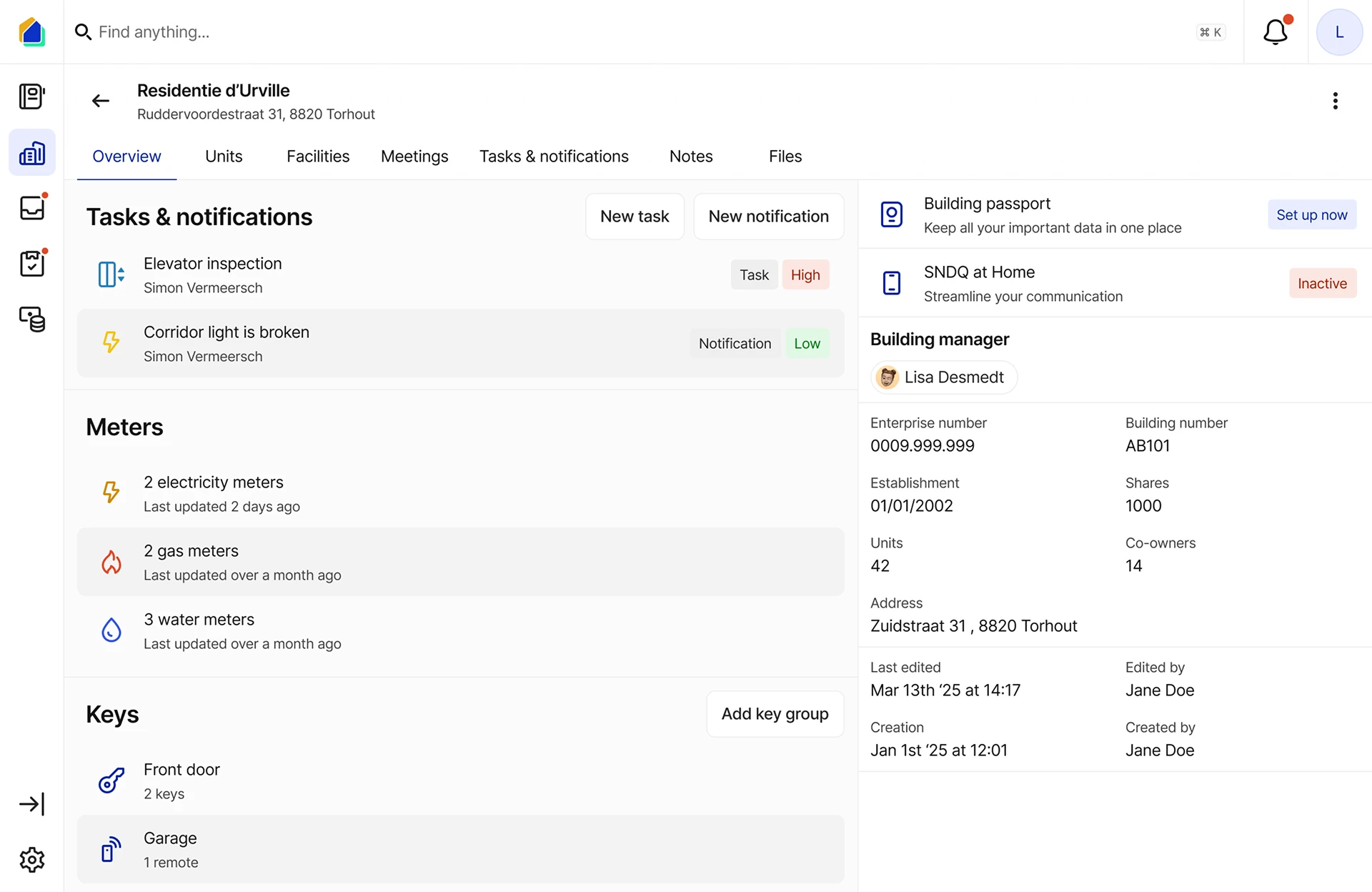The image size is (1372, 892).
Task: Switch to the Facilities tab
Action: [318, 157]
